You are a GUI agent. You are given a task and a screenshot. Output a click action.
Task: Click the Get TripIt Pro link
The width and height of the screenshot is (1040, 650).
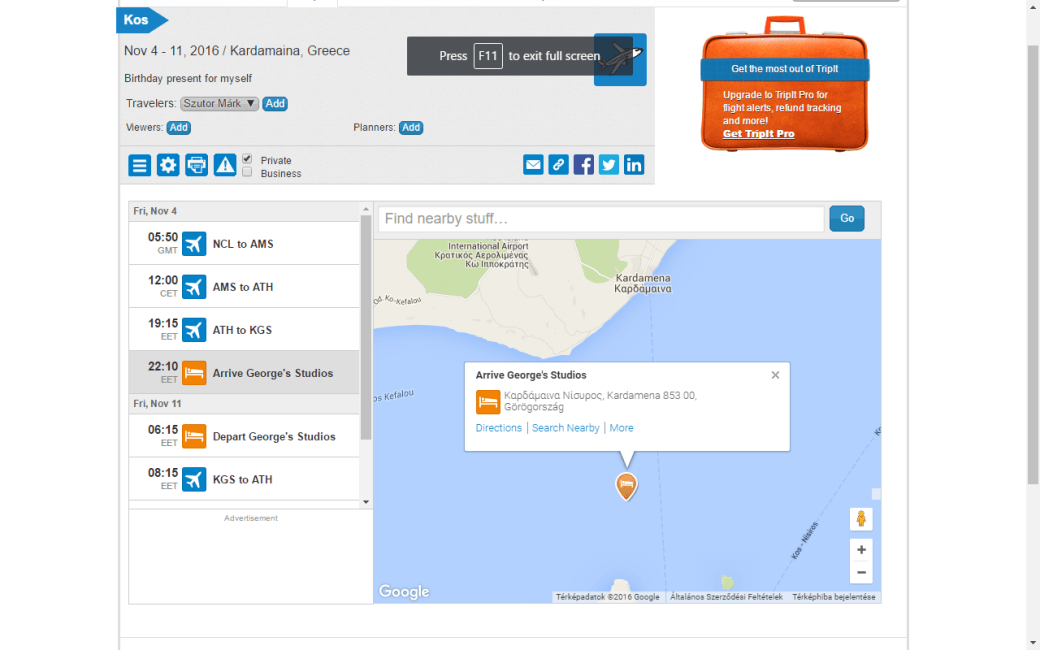[x=758, y=134]
